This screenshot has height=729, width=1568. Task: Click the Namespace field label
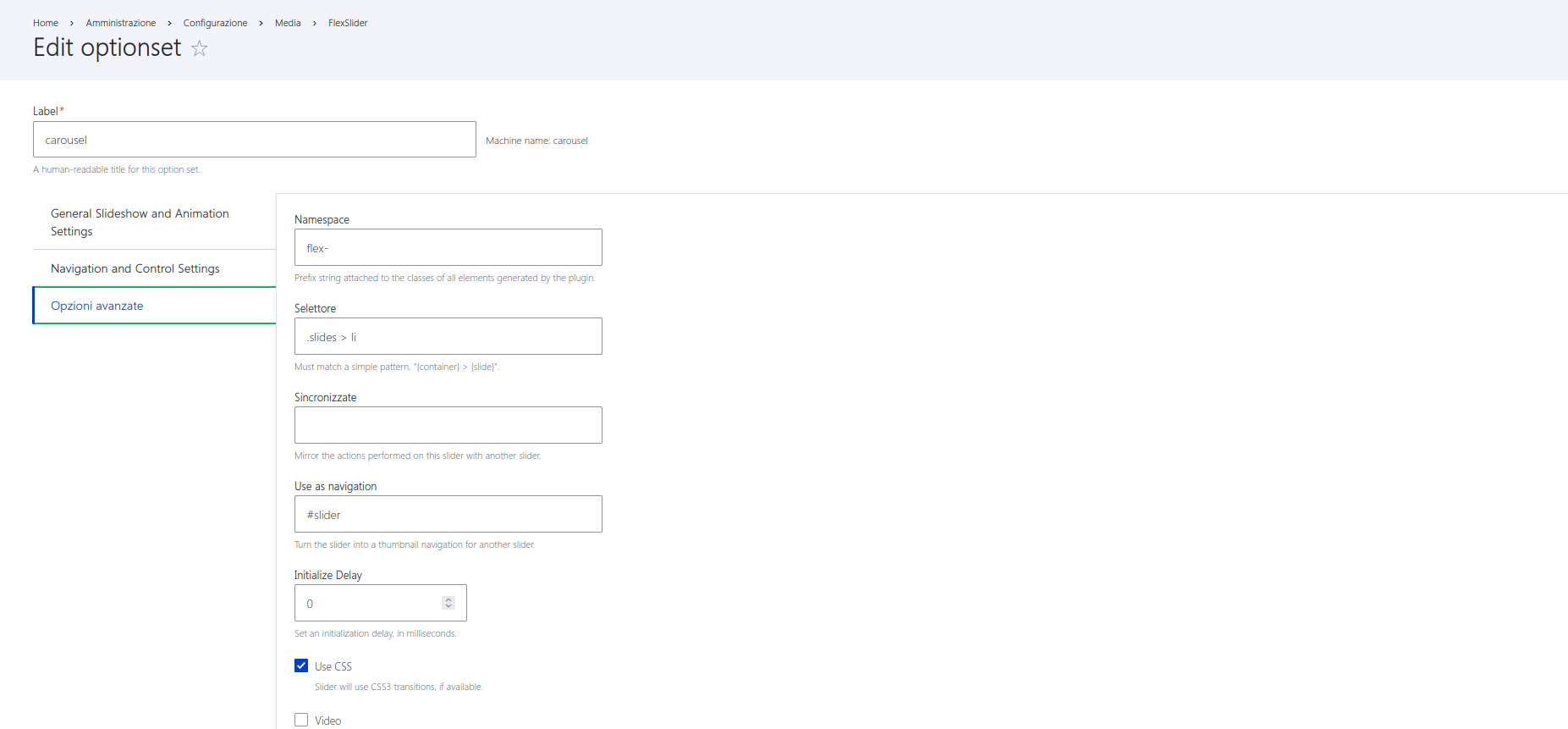(322, 219)
